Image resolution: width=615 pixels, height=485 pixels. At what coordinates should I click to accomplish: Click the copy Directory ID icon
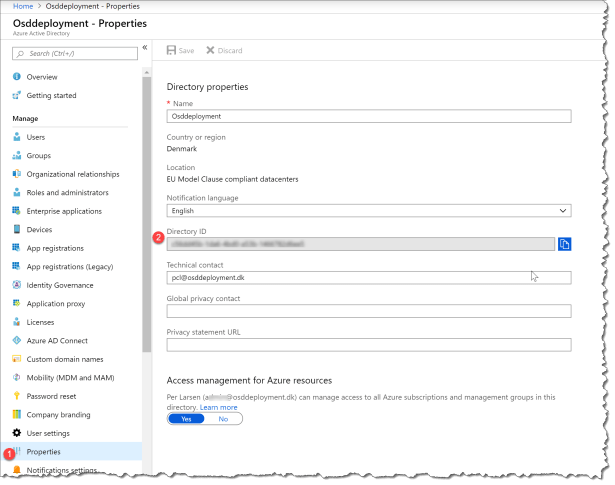click(564, 244)
